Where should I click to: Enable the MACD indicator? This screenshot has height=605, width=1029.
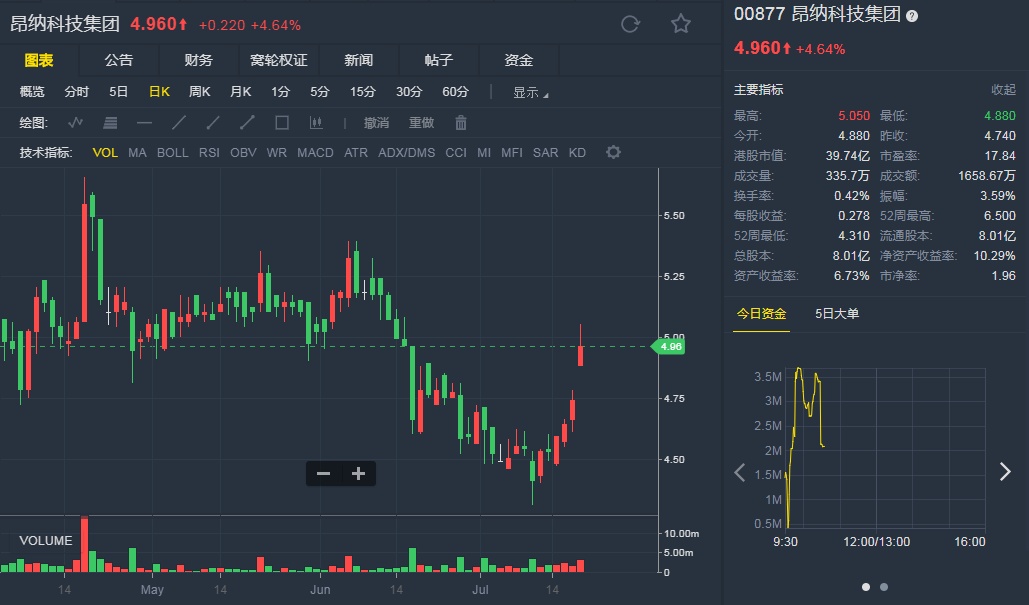pos(315,153)
